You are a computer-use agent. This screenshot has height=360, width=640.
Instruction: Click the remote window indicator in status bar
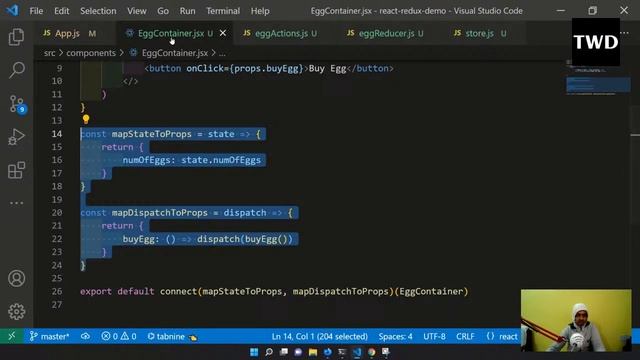tap(11, 336)
